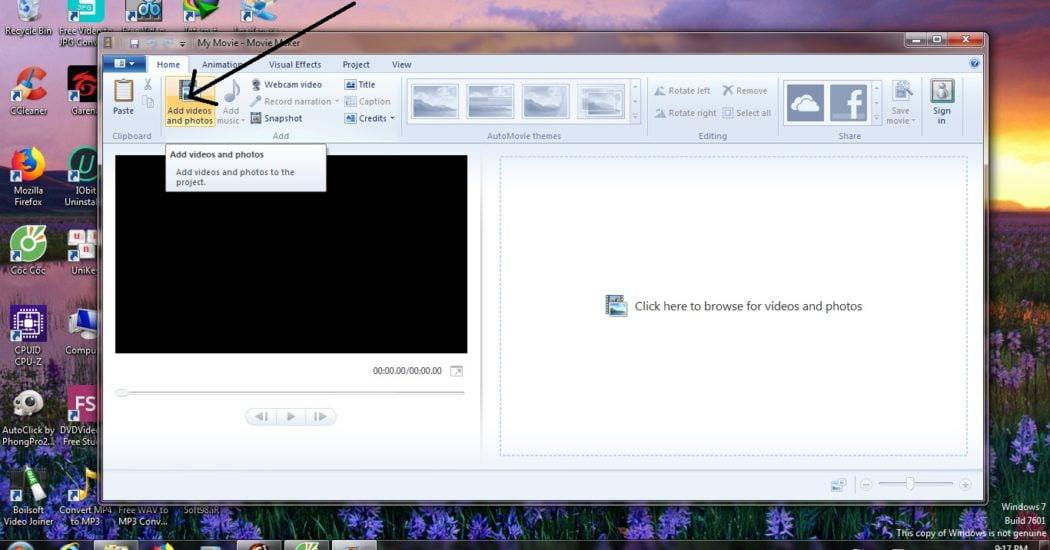Switch to the View tab
Image resolution: width=1050 pixels, height=550 pixels.
point(401,64)
